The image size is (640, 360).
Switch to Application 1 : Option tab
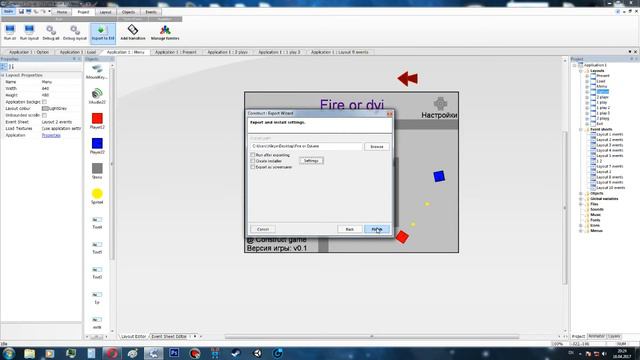[x=29, y=52]
